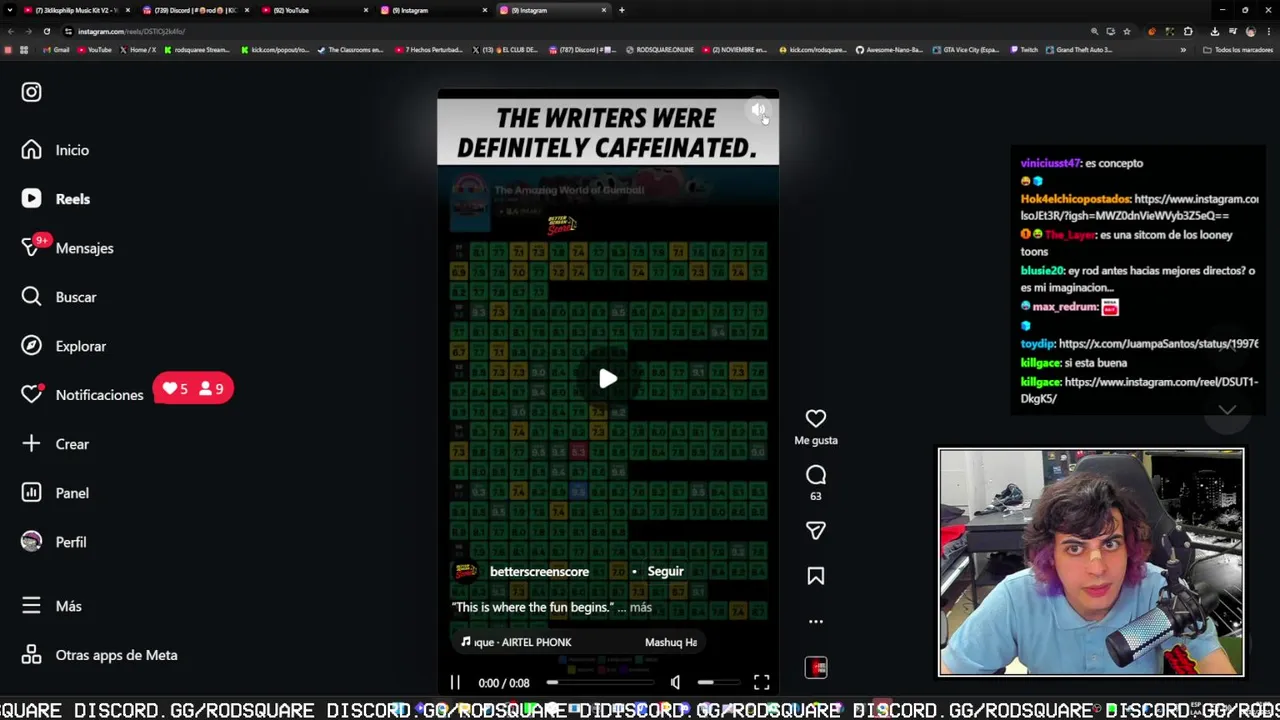Enter fullscreen on the video player
This screenshot has height=720, width=1280.
762,682
